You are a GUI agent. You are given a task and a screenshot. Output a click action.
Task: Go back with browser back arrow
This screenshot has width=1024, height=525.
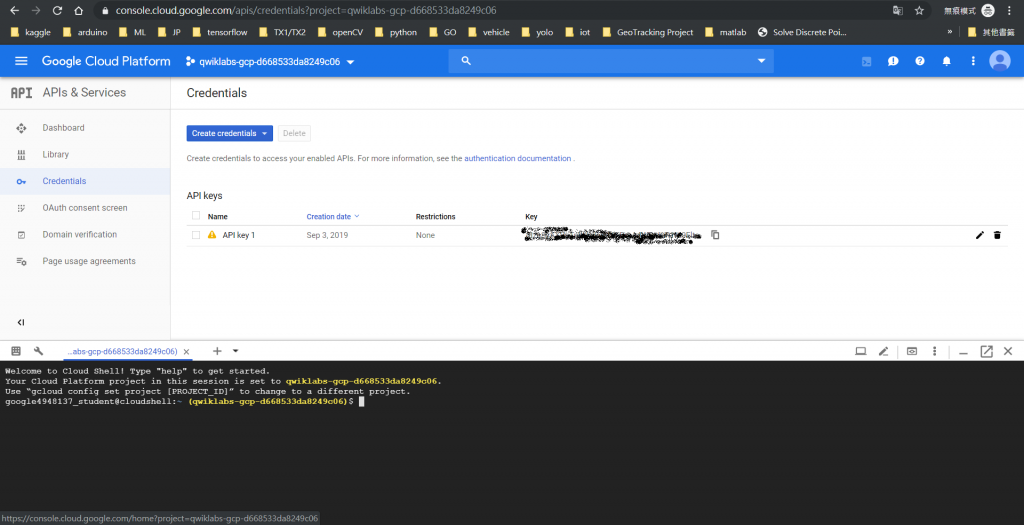pyautogui.click(x=14, y=10)
